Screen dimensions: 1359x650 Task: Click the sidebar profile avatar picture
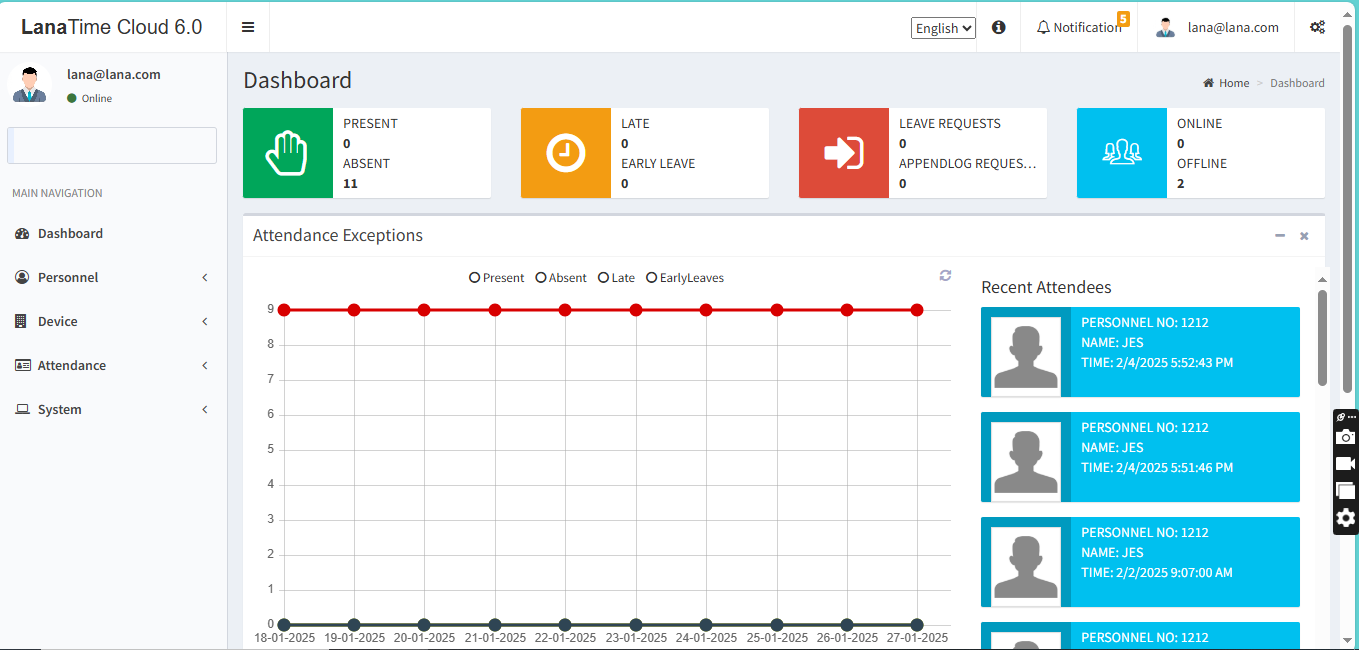point(30,84)
